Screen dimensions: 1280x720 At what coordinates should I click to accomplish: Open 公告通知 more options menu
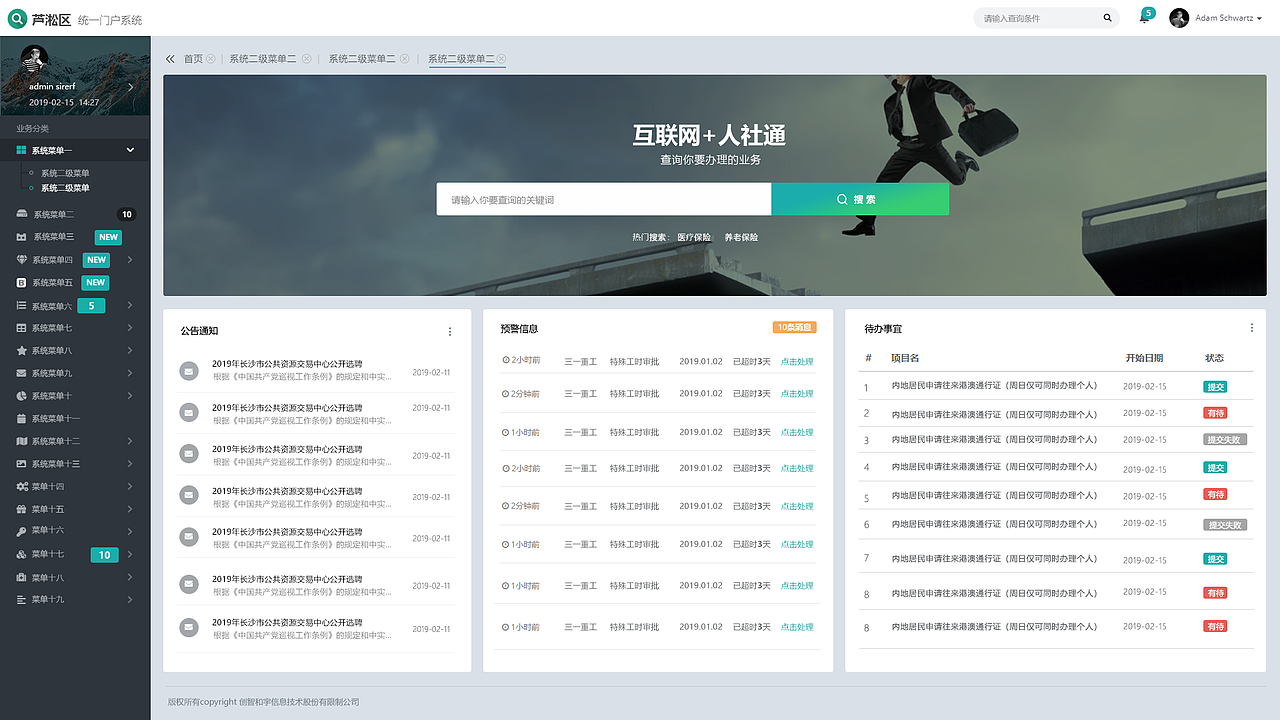449,332
